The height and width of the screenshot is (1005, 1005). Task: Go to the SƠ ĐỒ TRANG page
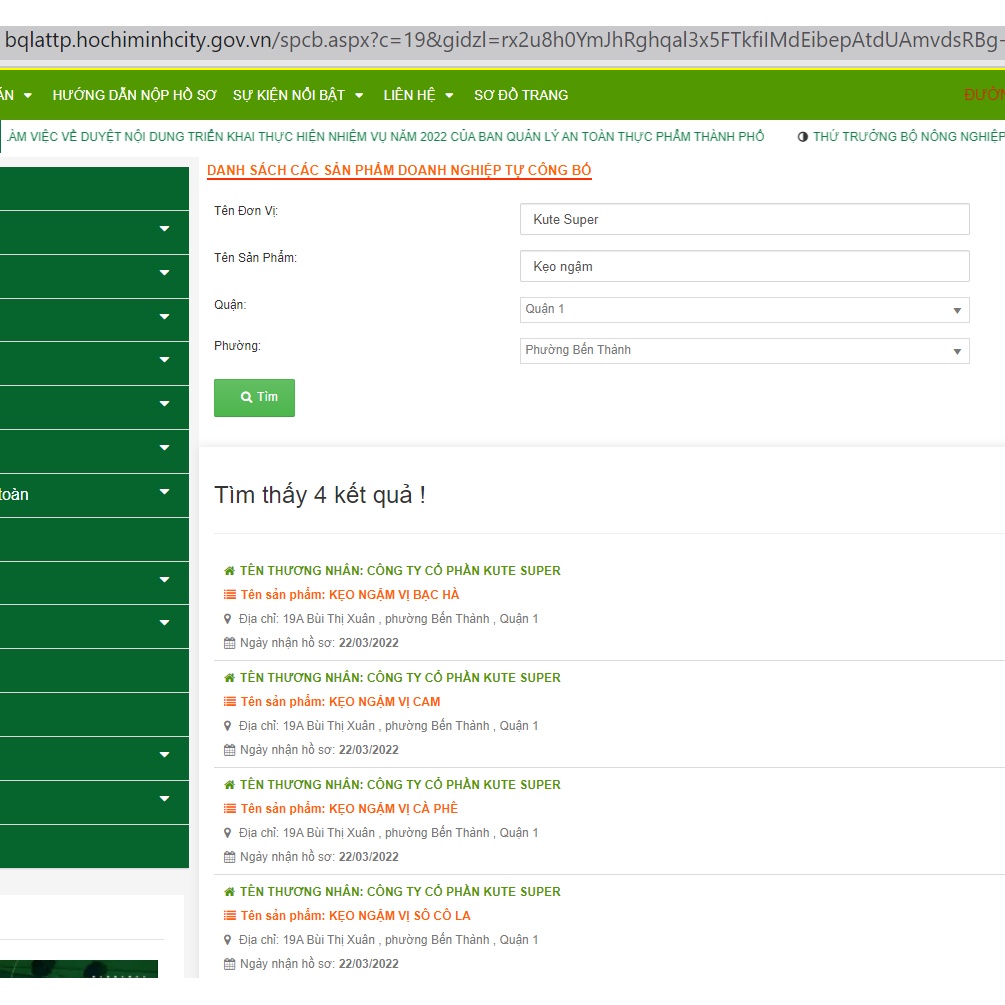pos(520,95)
